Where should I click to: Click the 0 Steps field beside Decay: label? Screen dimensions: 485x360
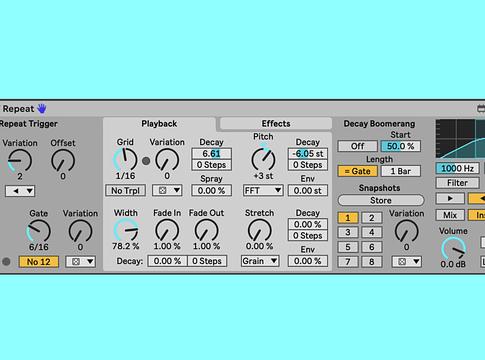[207, 261]
